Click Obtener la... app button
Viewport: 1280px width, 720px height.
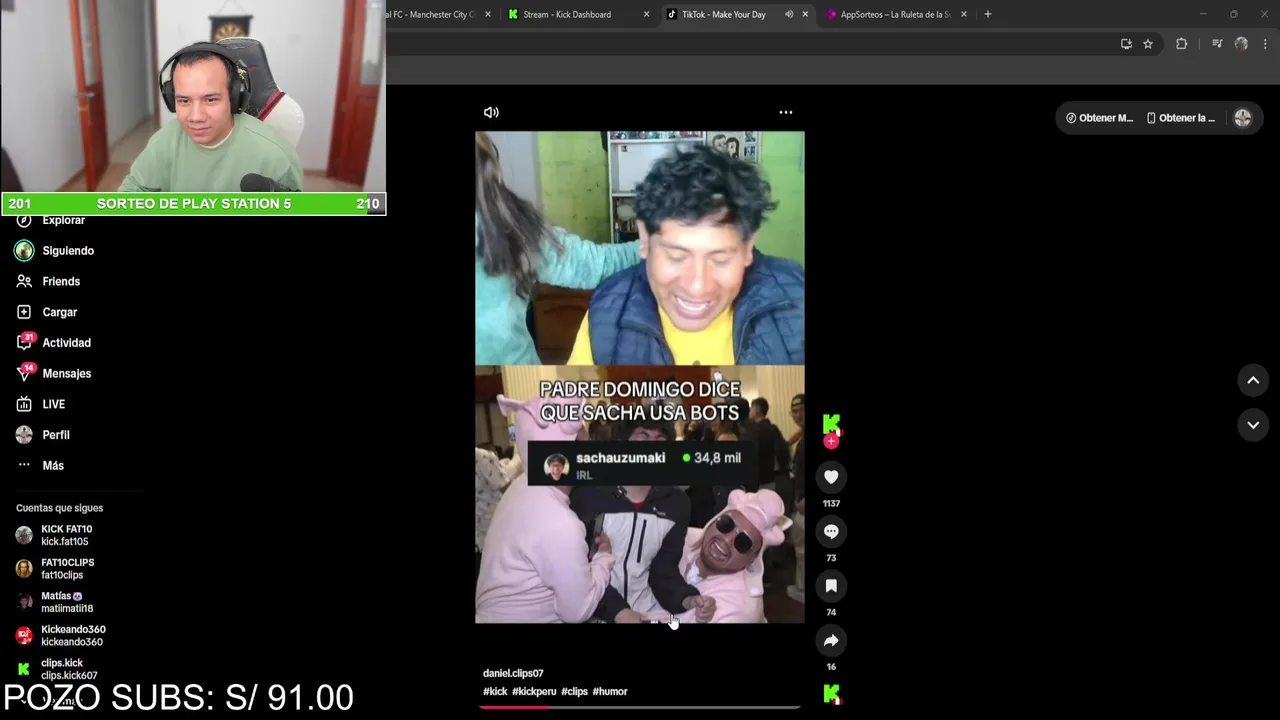point(1181,118)
